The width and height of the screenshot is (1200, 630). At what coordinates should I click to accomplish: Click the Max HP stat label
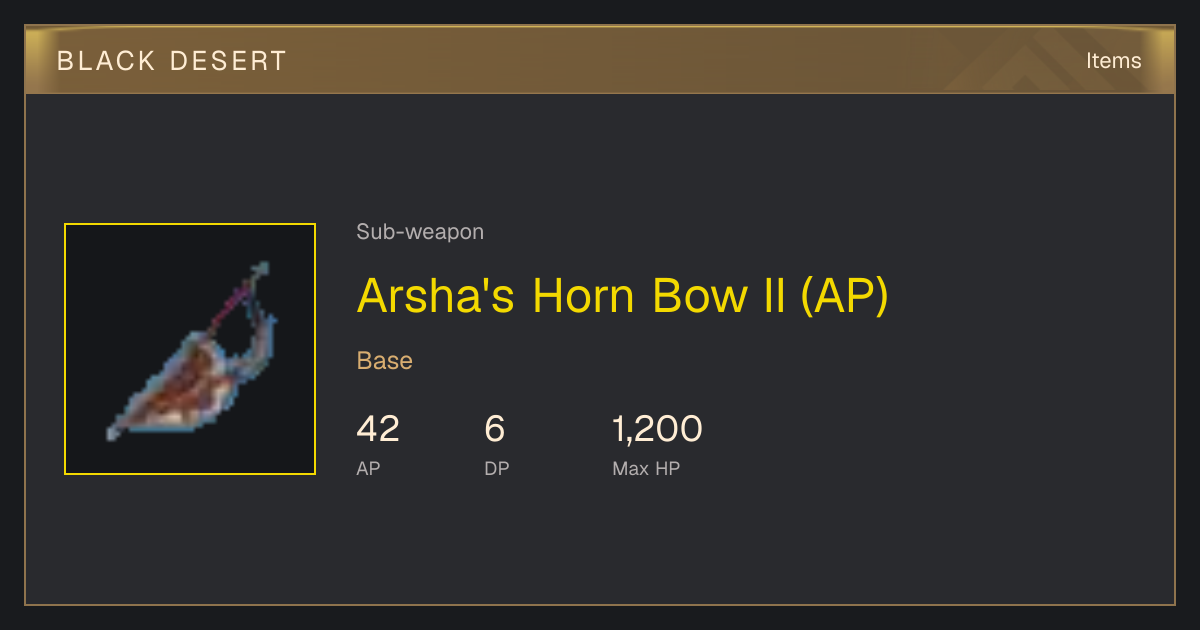[646, 468]
